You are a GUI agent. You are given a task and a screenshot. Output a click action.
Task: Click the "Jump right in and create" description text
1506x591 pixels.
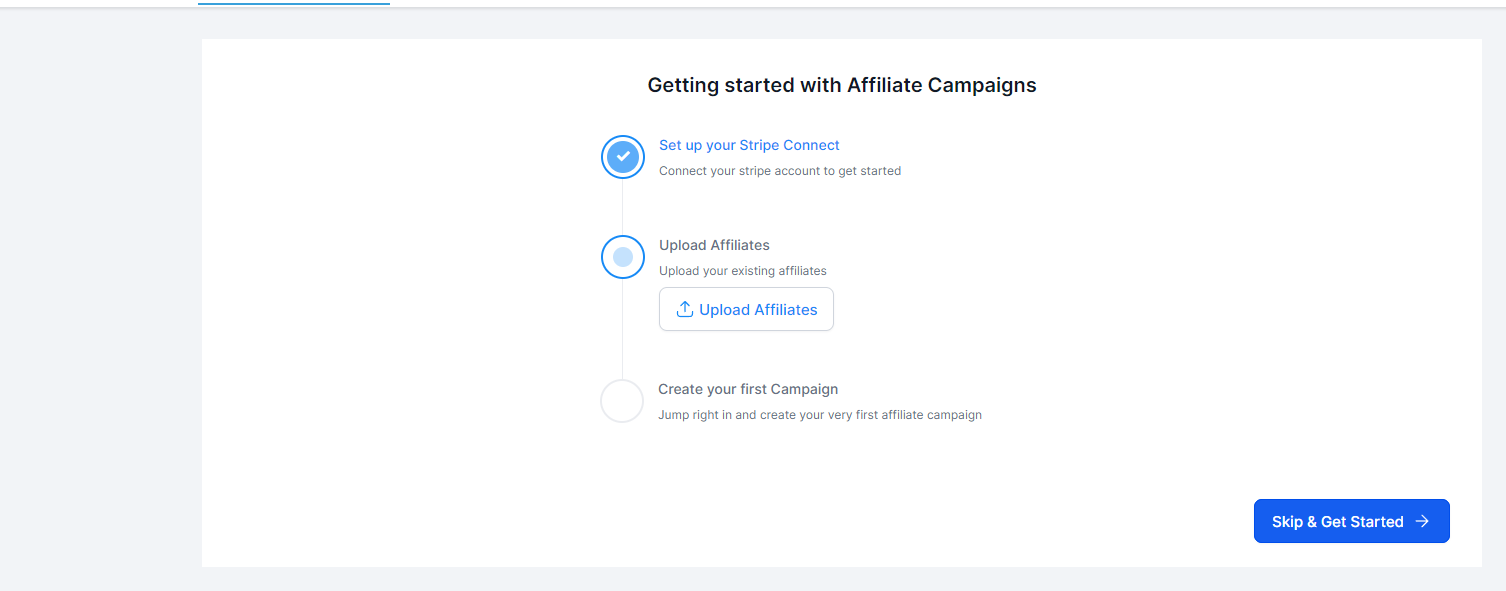(x=820, y=415)
